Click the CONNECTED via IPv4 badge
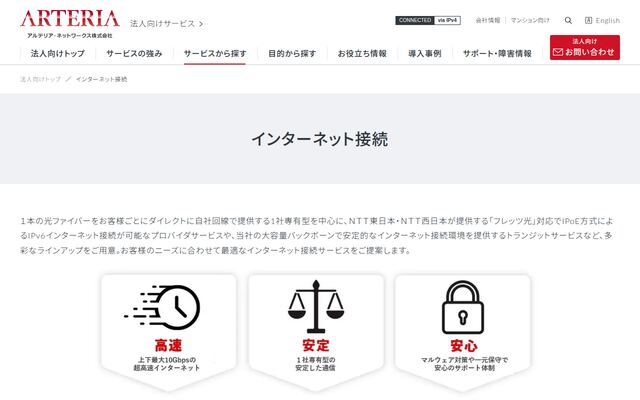The image size is (640, 400). (428, 20)
